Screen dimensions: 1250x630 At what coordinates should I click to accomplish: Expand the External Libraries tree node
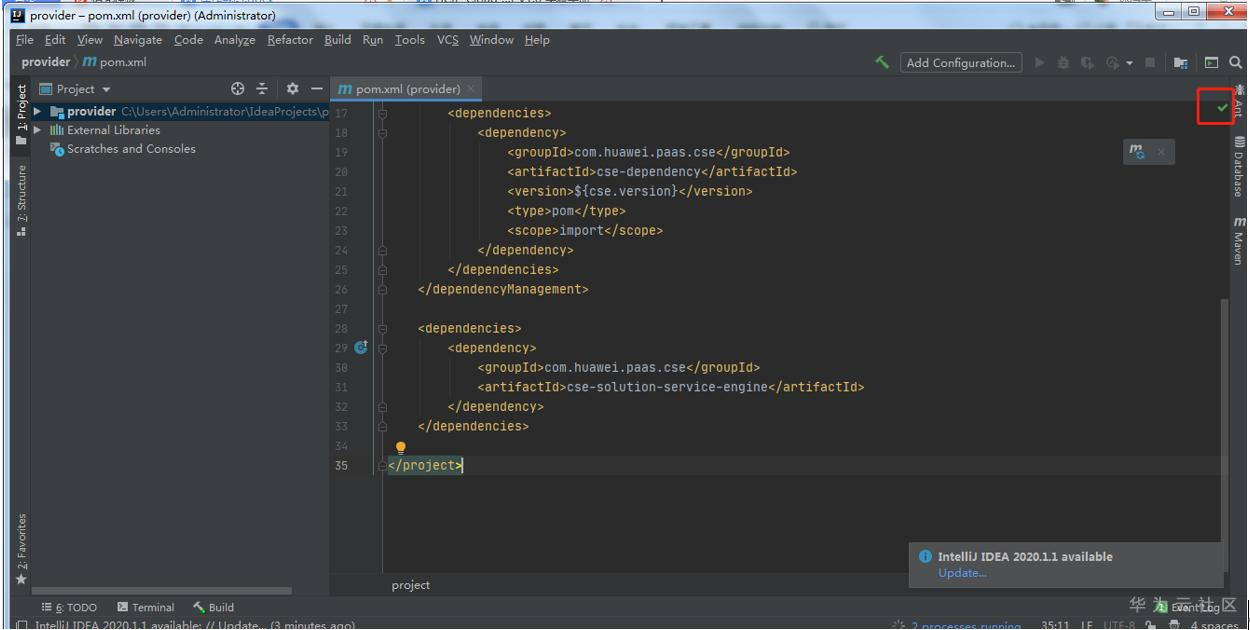[38, 130]
